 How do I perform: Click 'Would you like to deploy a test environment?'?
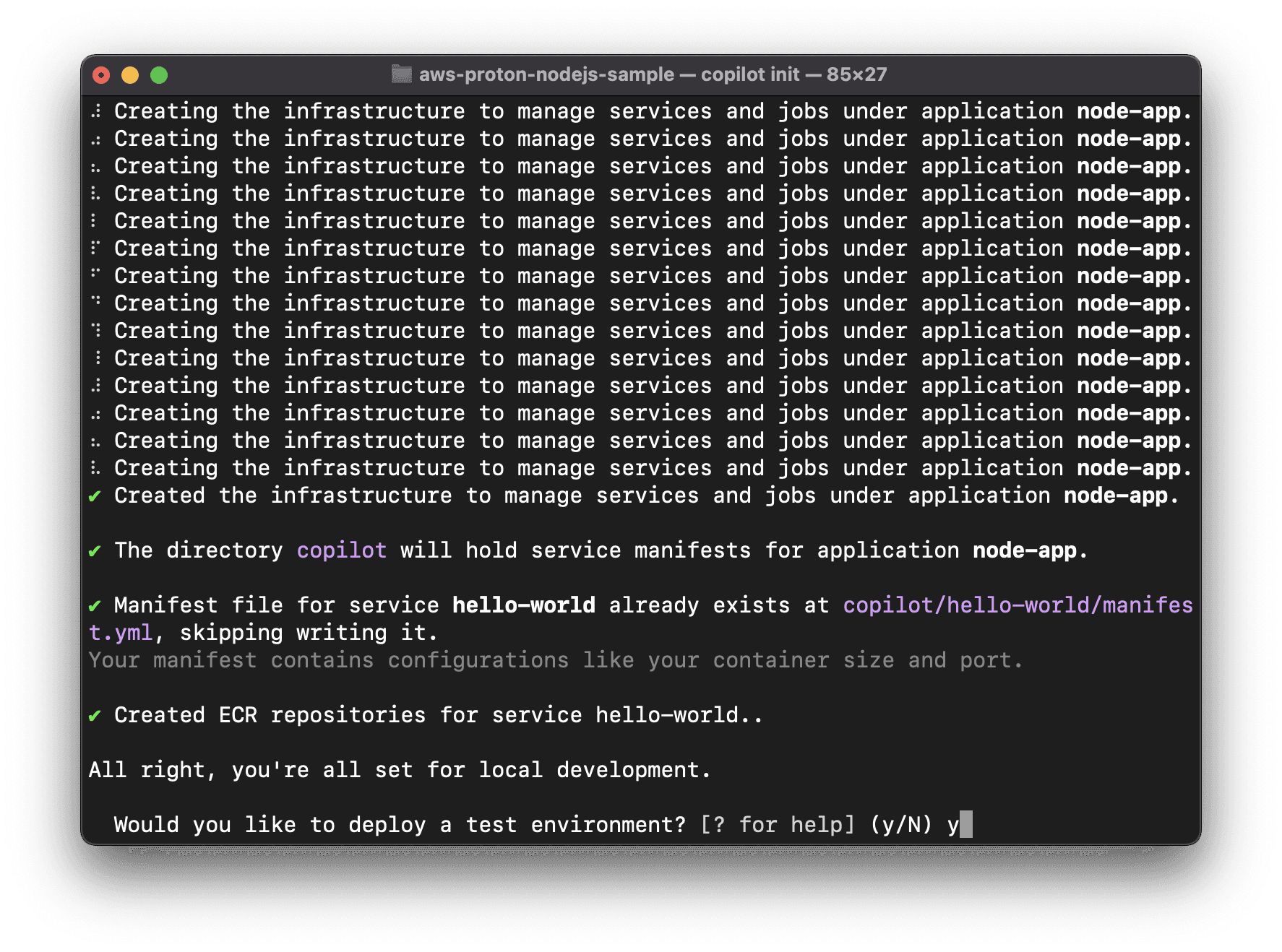[x=400, y=824]
